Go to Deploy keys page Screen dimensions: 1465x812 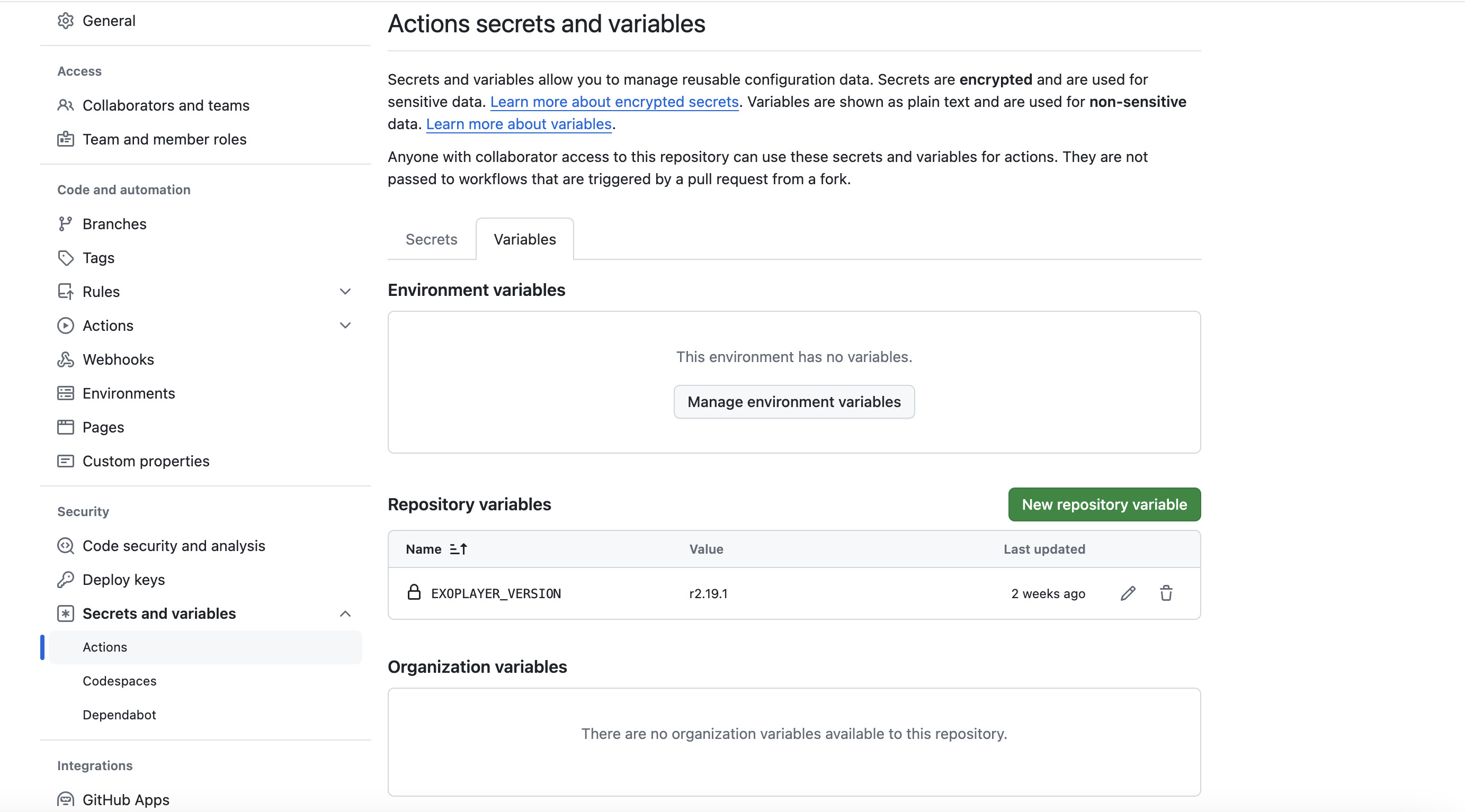pos(123,580)
